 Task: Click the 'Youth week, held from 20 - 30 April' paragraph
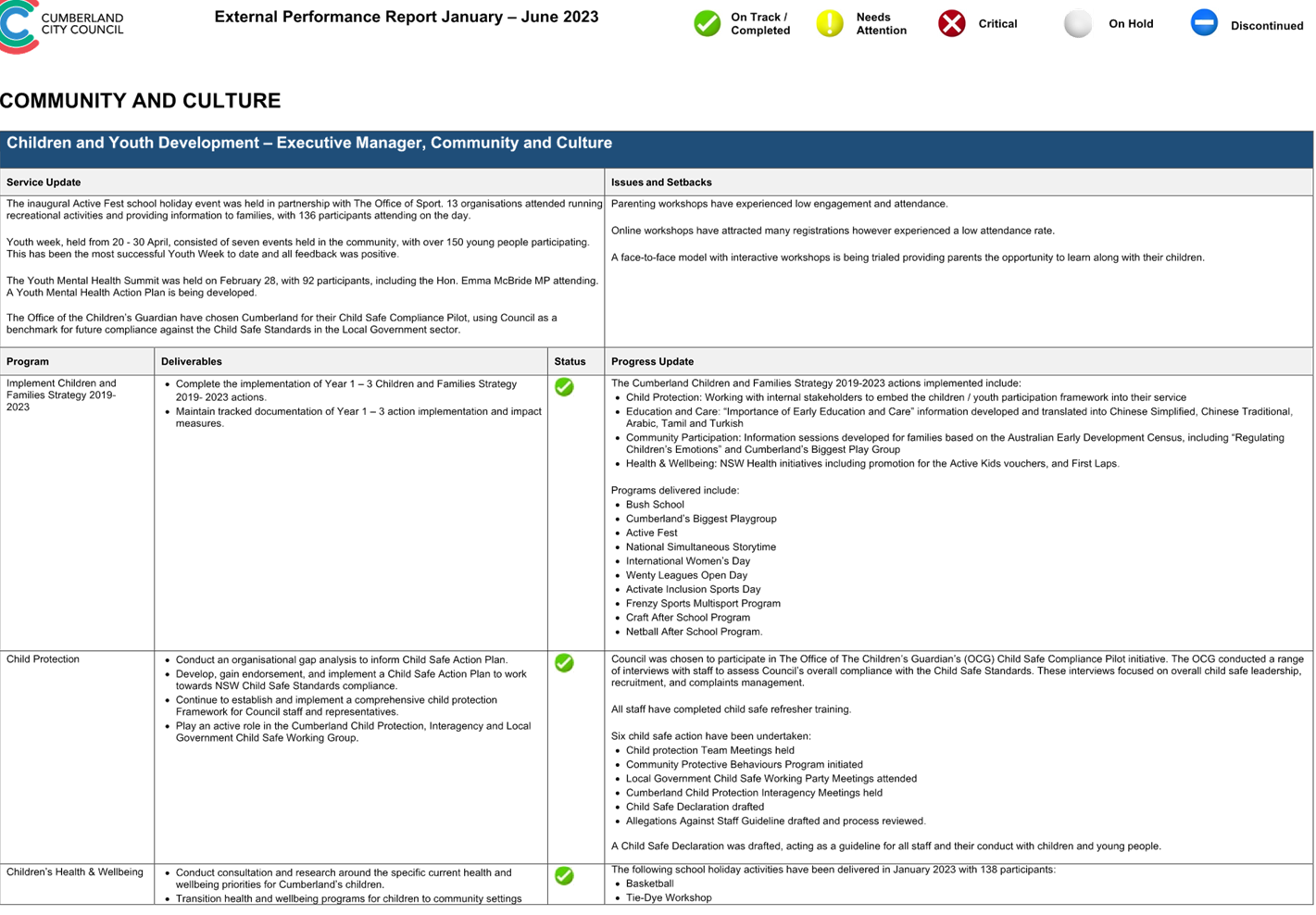298,248
